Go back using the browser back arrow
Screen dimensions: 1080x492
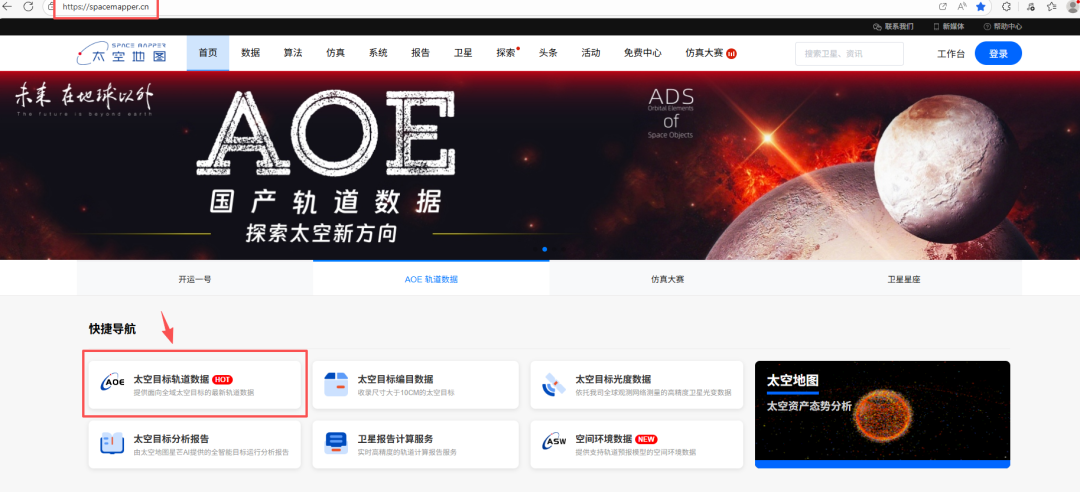(x=7, y=7)
